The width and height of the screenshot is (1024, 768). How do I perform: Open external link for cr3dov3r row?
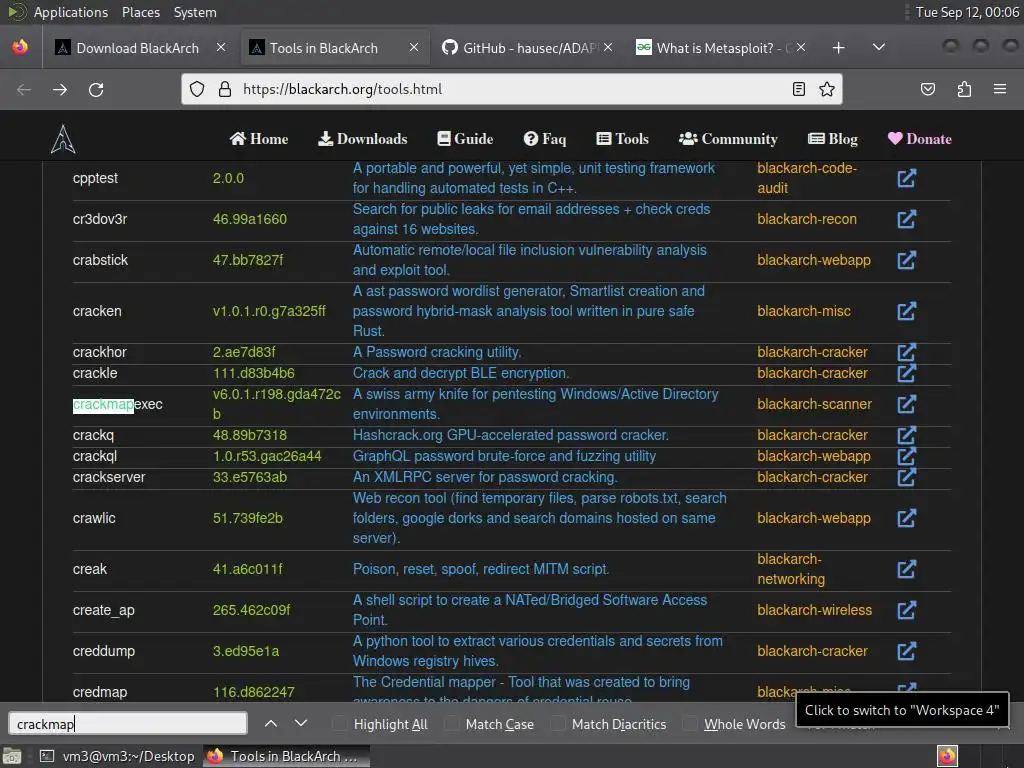906,219
